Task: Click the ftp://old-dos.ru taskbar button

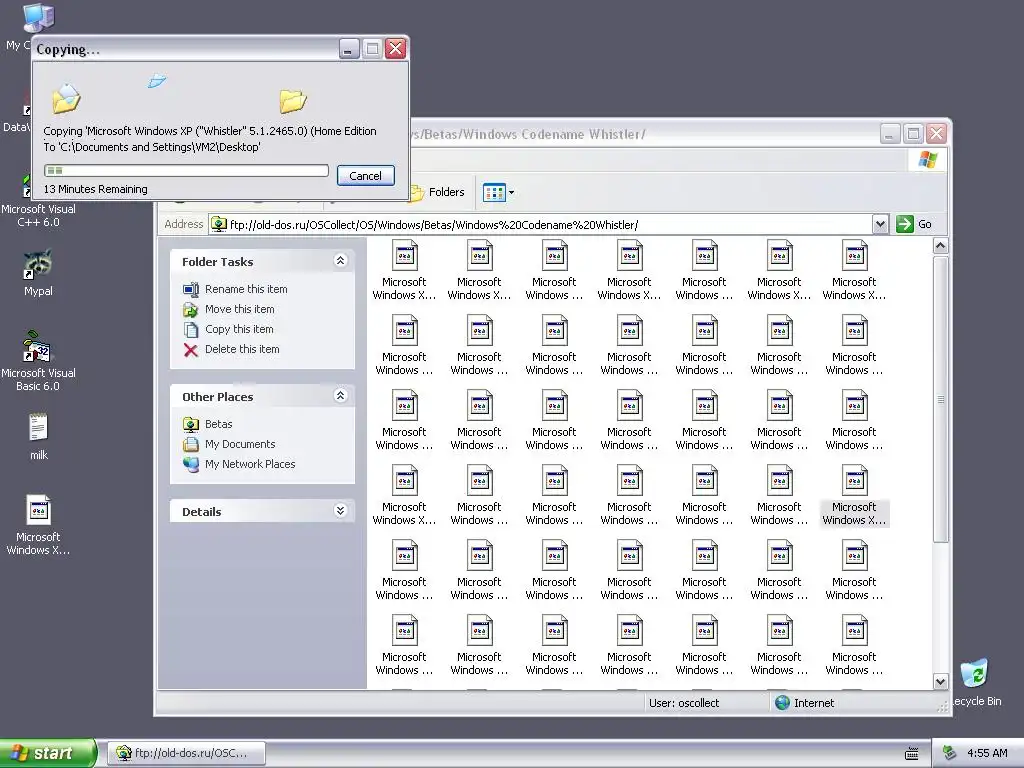Action: pyautogui.click(x=186, y=753)
